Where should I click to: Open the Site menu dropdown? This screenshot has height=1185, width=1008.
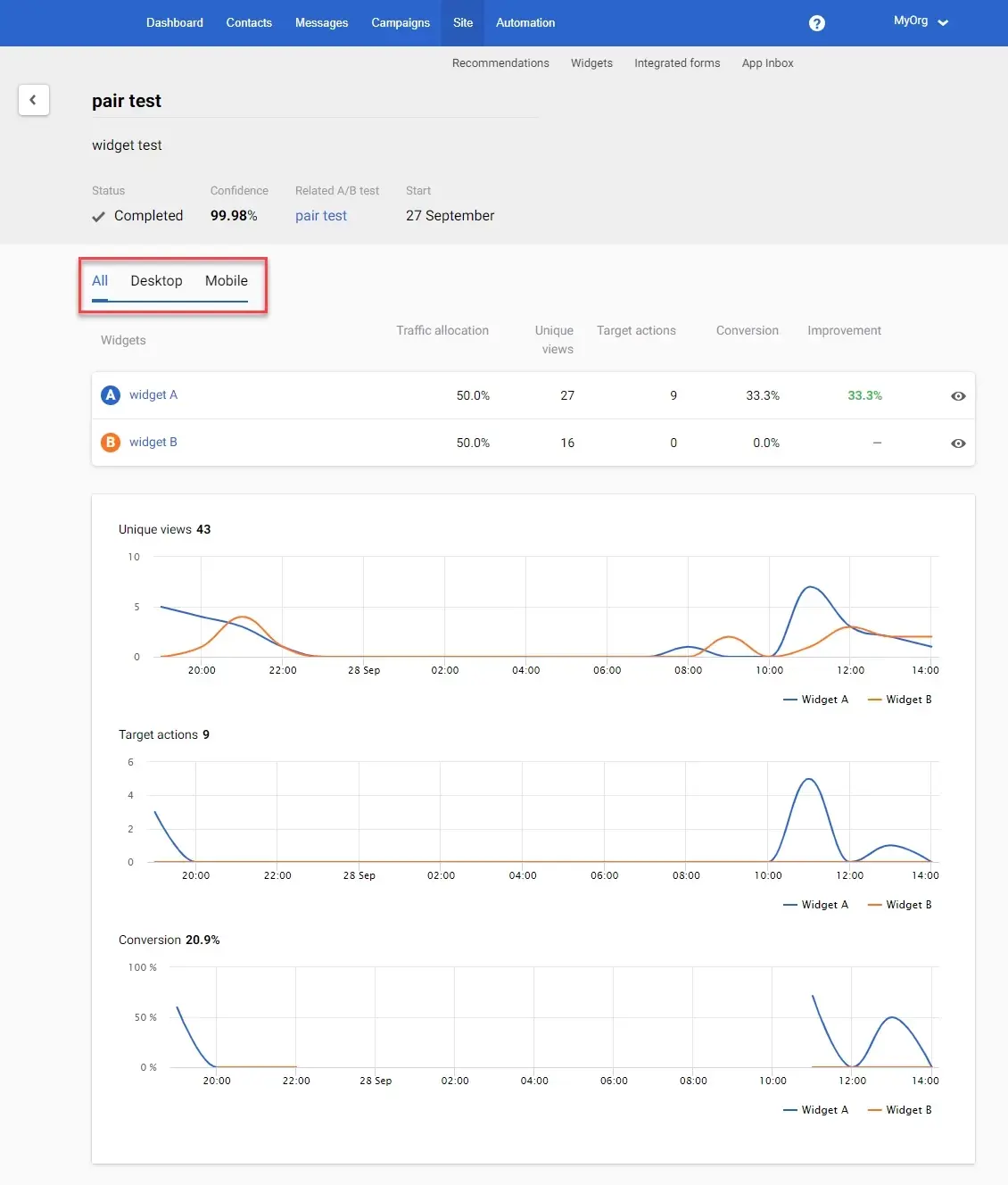click(x=462, y=23)
